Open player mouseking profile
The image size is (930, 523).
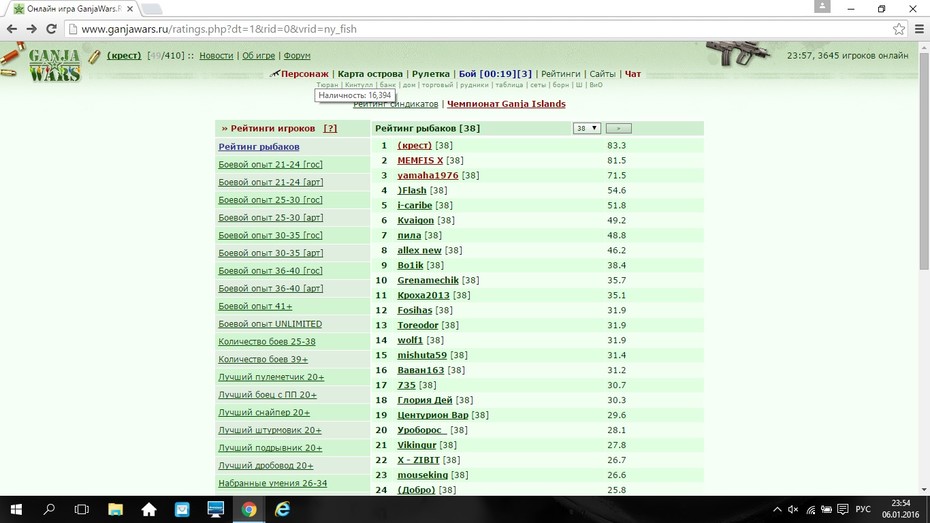pos(422,475)
